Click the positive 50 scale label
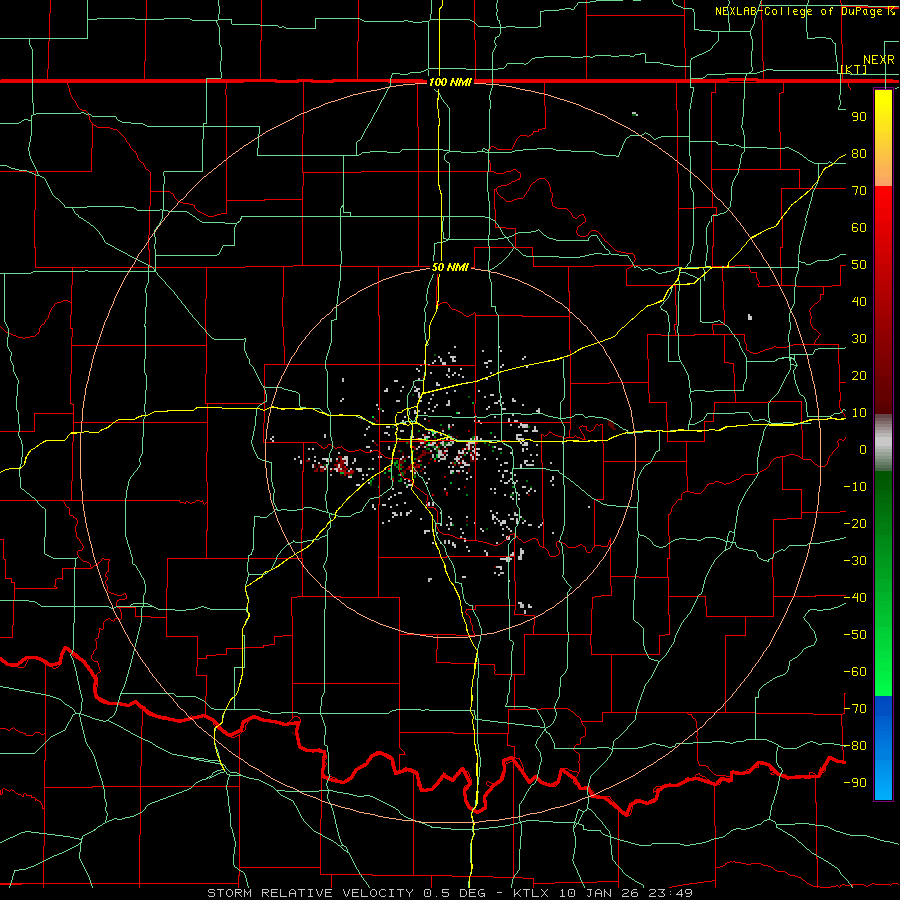Image resolution: width=900 pixels, height=900 pixels. (x=859, y=265)
